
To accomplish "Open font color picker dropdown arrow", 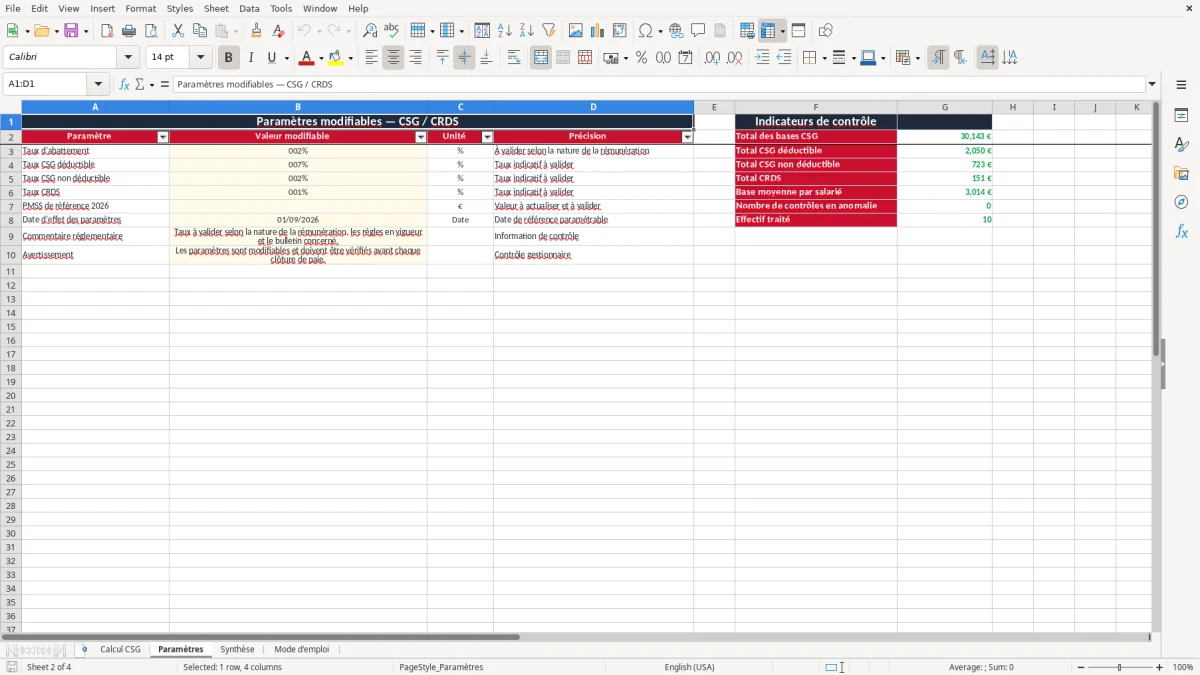I will (321, 58).
